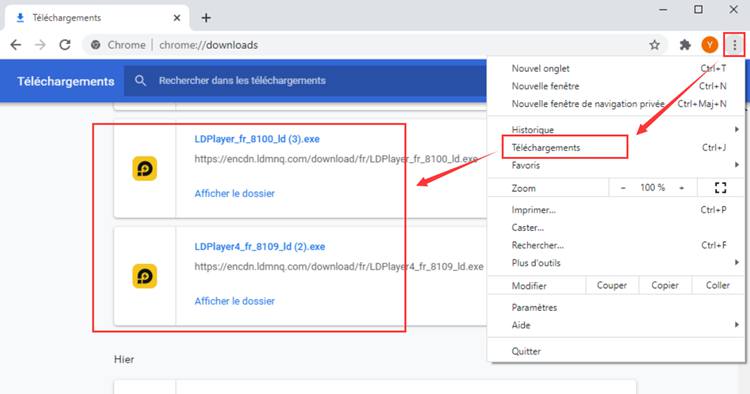Click the Modifier label in menu
This screenshot has width=750, height=394.
529,286
